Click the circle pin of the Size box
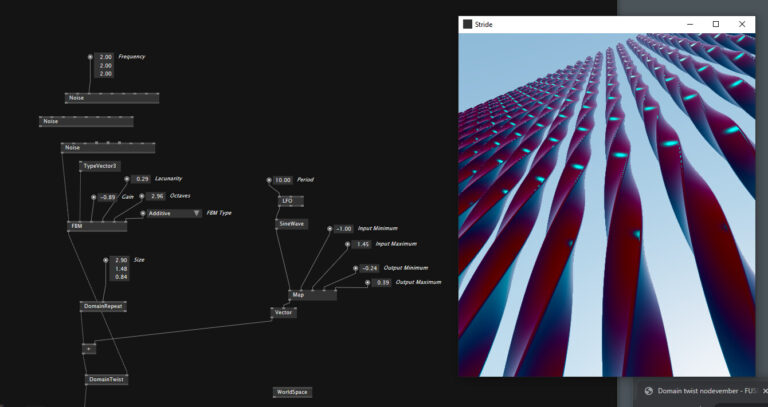 pos(105,260)
